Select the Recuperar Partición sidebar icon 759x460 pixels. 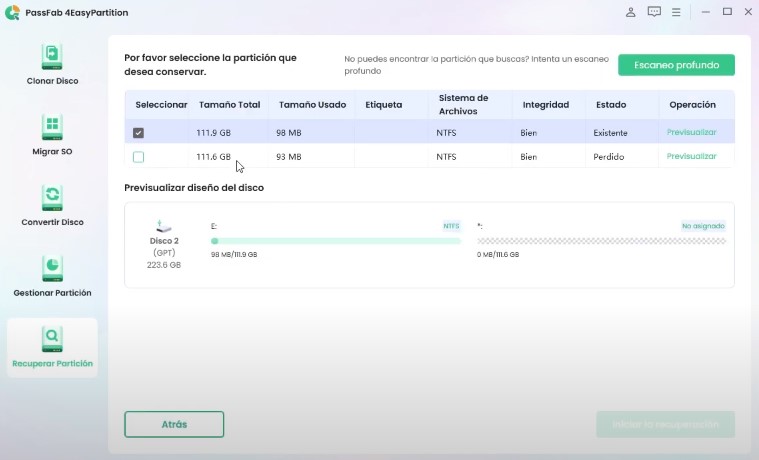point(52,338)
